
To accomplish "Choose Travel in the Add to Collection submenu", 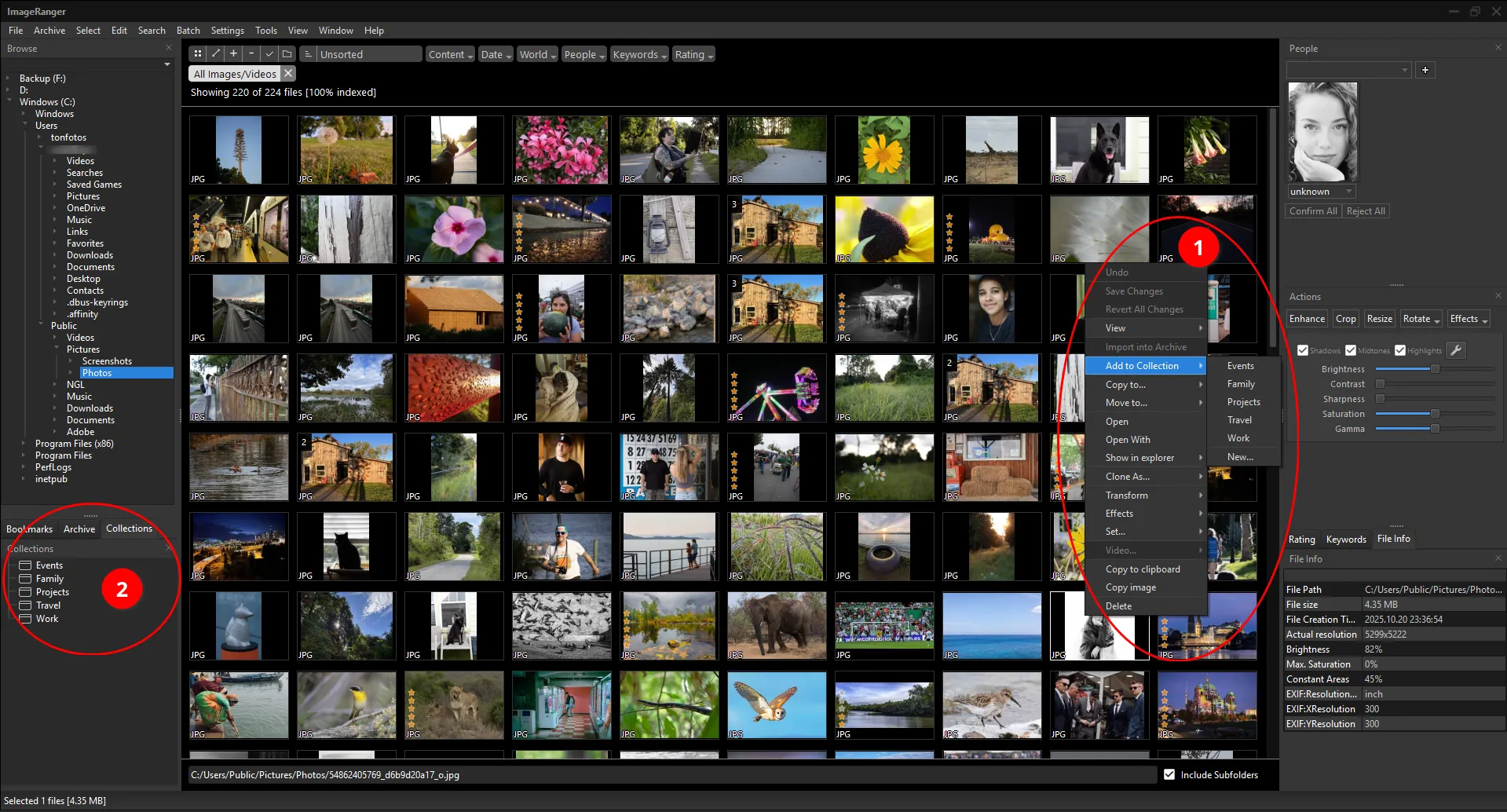I will pos(1239,420).
